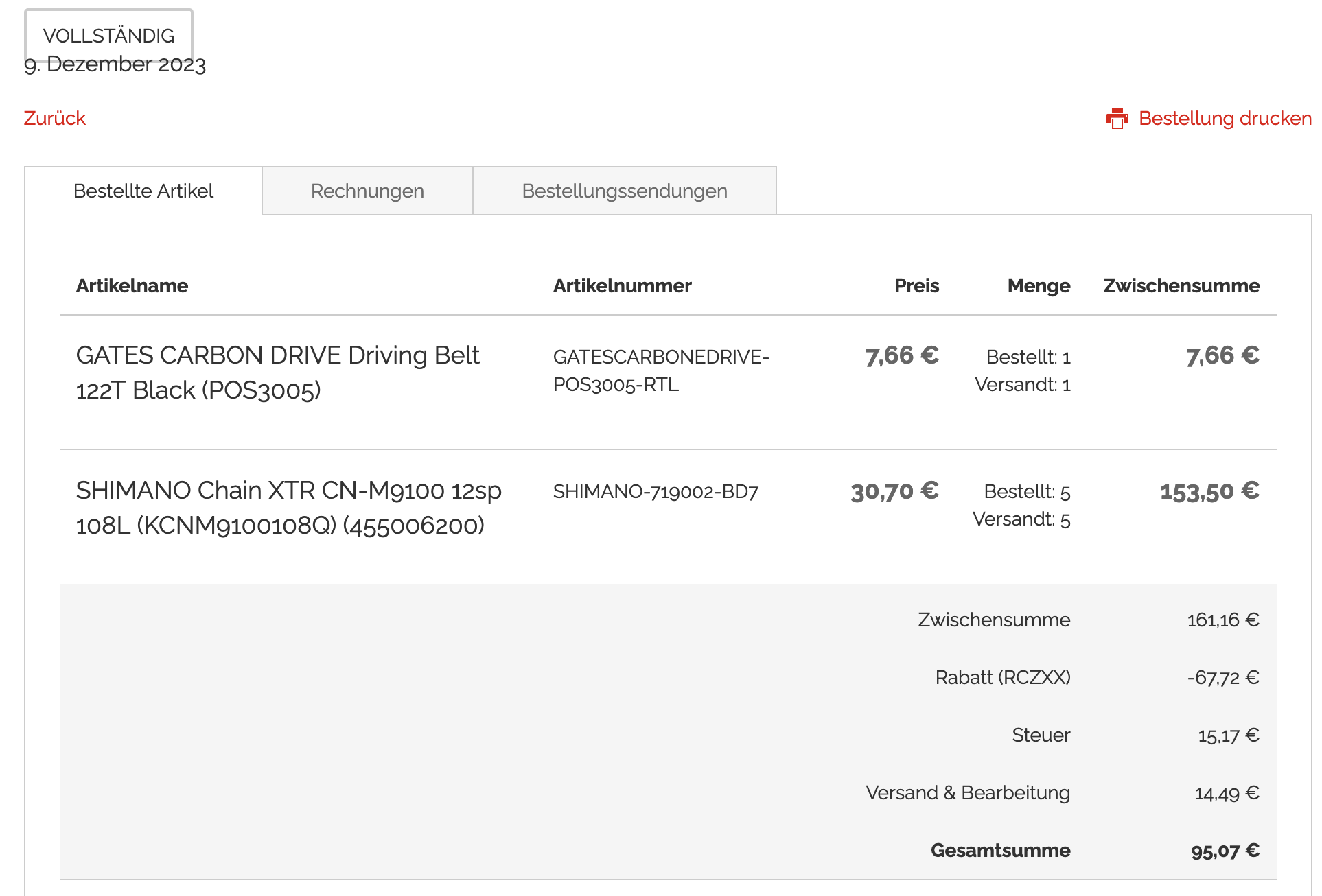
Task: Click the Artikelname column header
Action: point(132,286)
